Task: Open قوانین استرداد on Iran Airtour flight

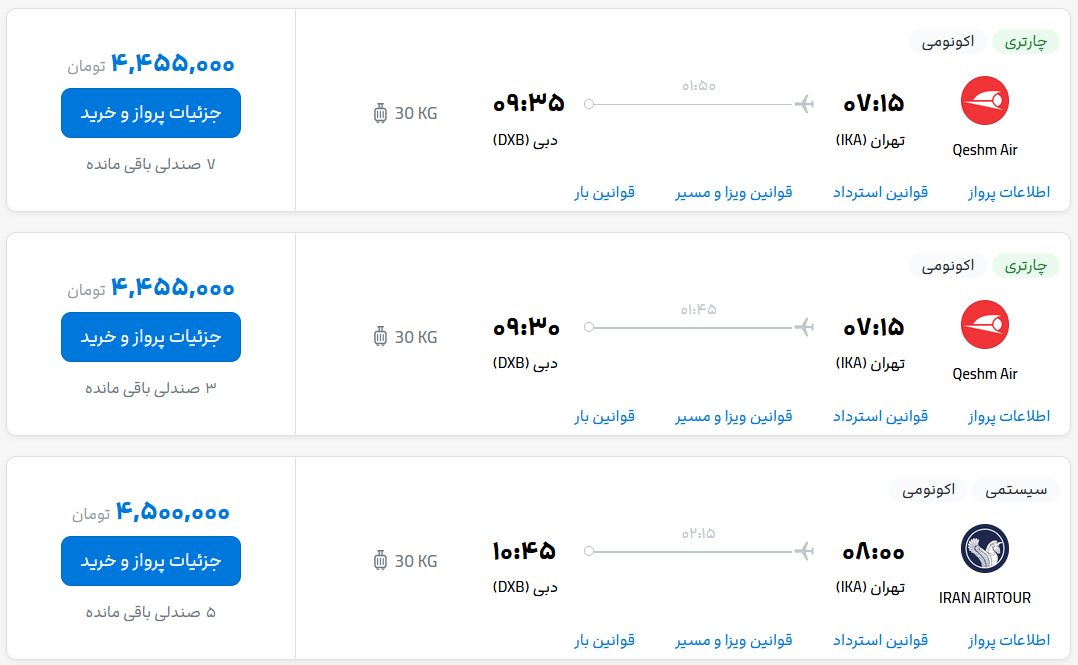Action: (x=880, y=640)
